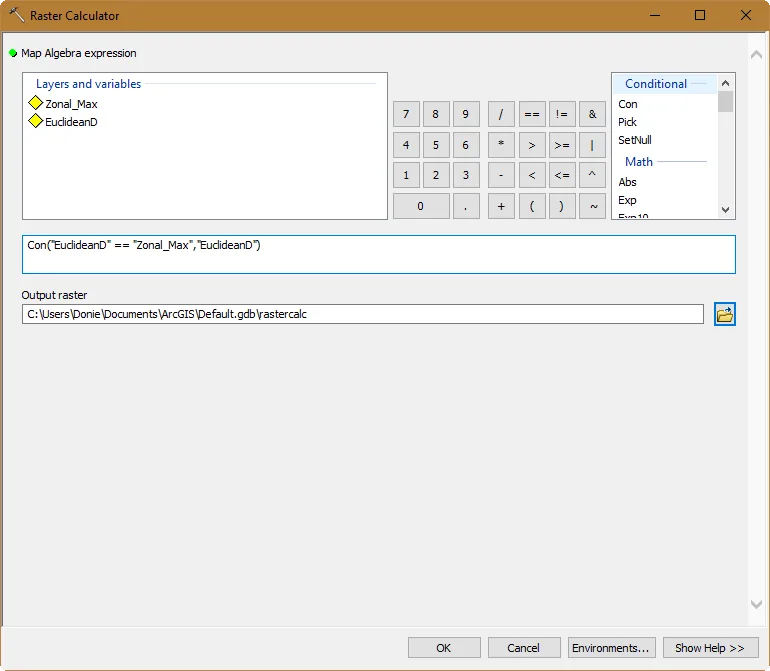Click the 7 keypad button

click(x=406, y=114)
